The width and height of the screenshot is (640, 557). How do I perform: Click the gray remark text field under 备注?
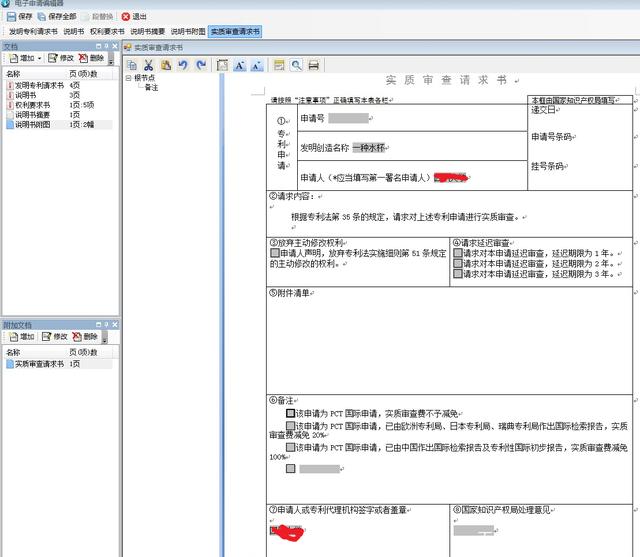point(320,469)
